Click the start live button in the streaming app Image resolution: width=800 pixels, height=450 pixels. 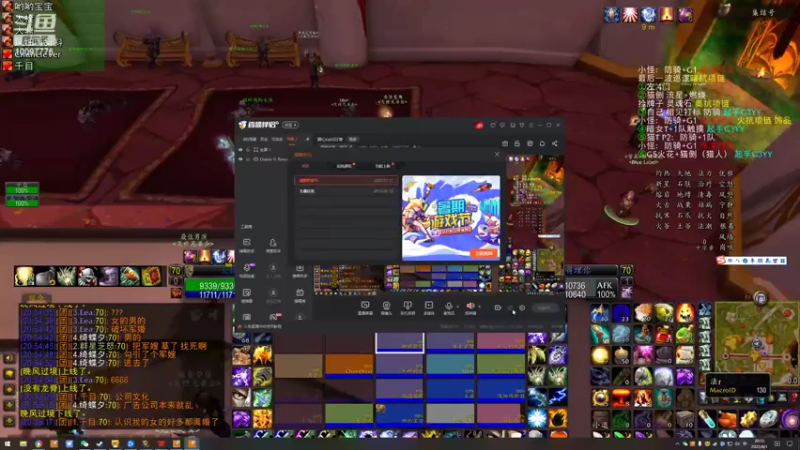[544, 308]
